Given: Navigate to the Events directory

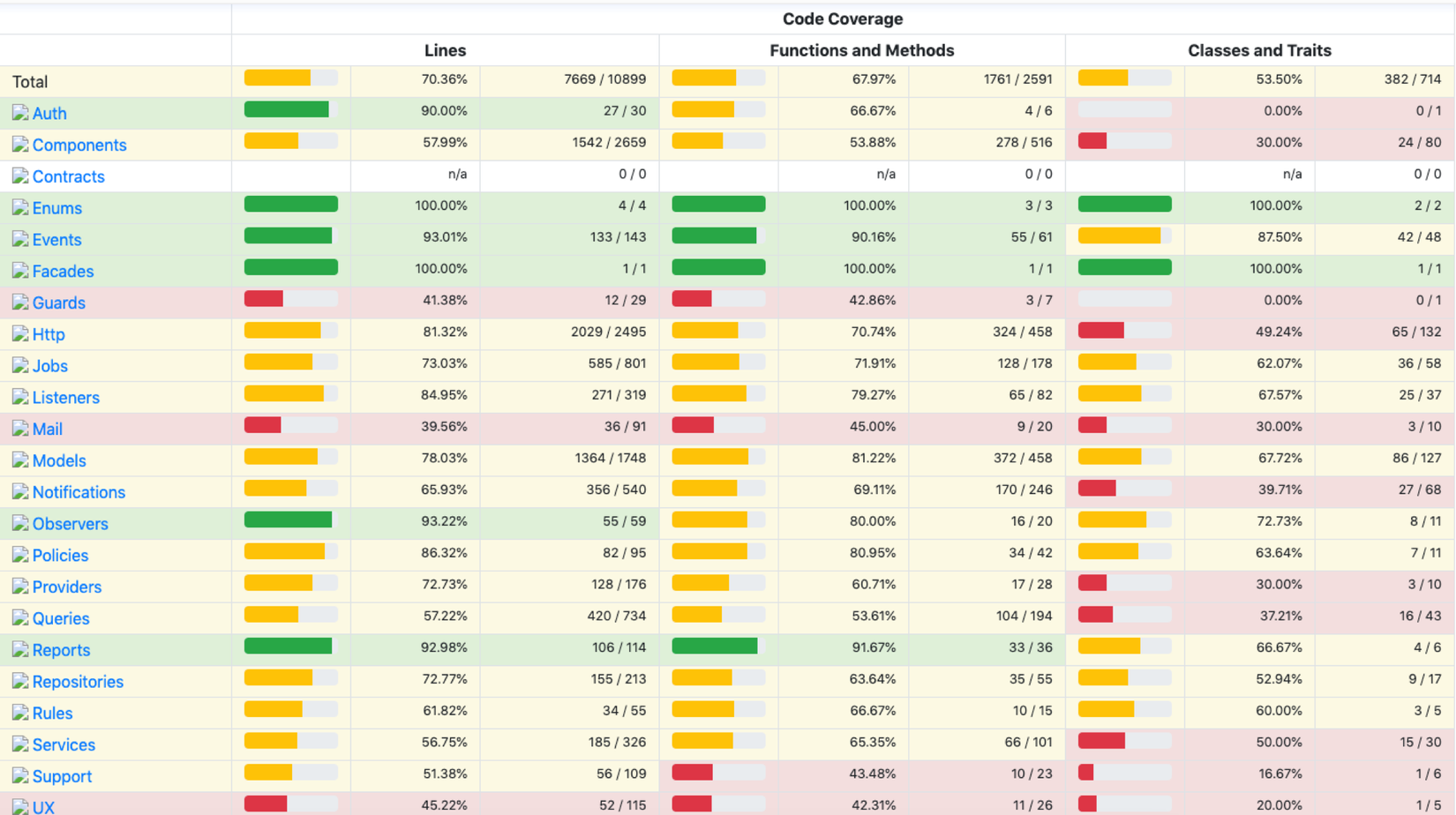Looking at the screenshot, I should [x=56, y=240].
